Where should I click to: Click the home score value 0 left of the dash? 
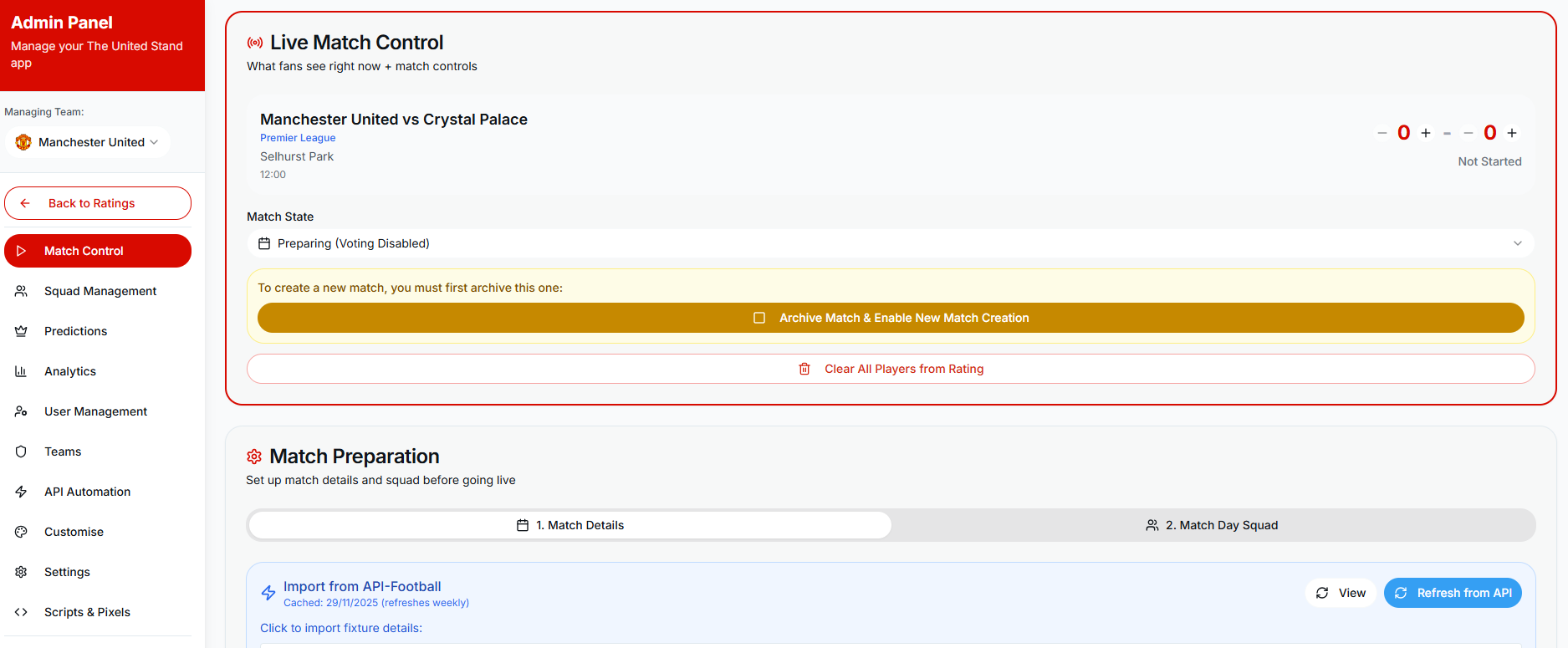1404,133
